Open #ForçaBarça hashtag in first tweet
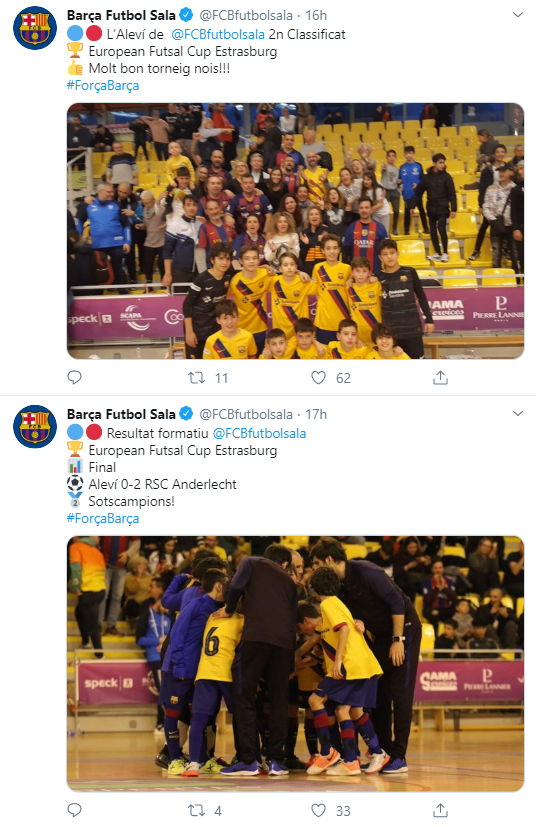The image size is (536, 827). click(x=103, y=85)
